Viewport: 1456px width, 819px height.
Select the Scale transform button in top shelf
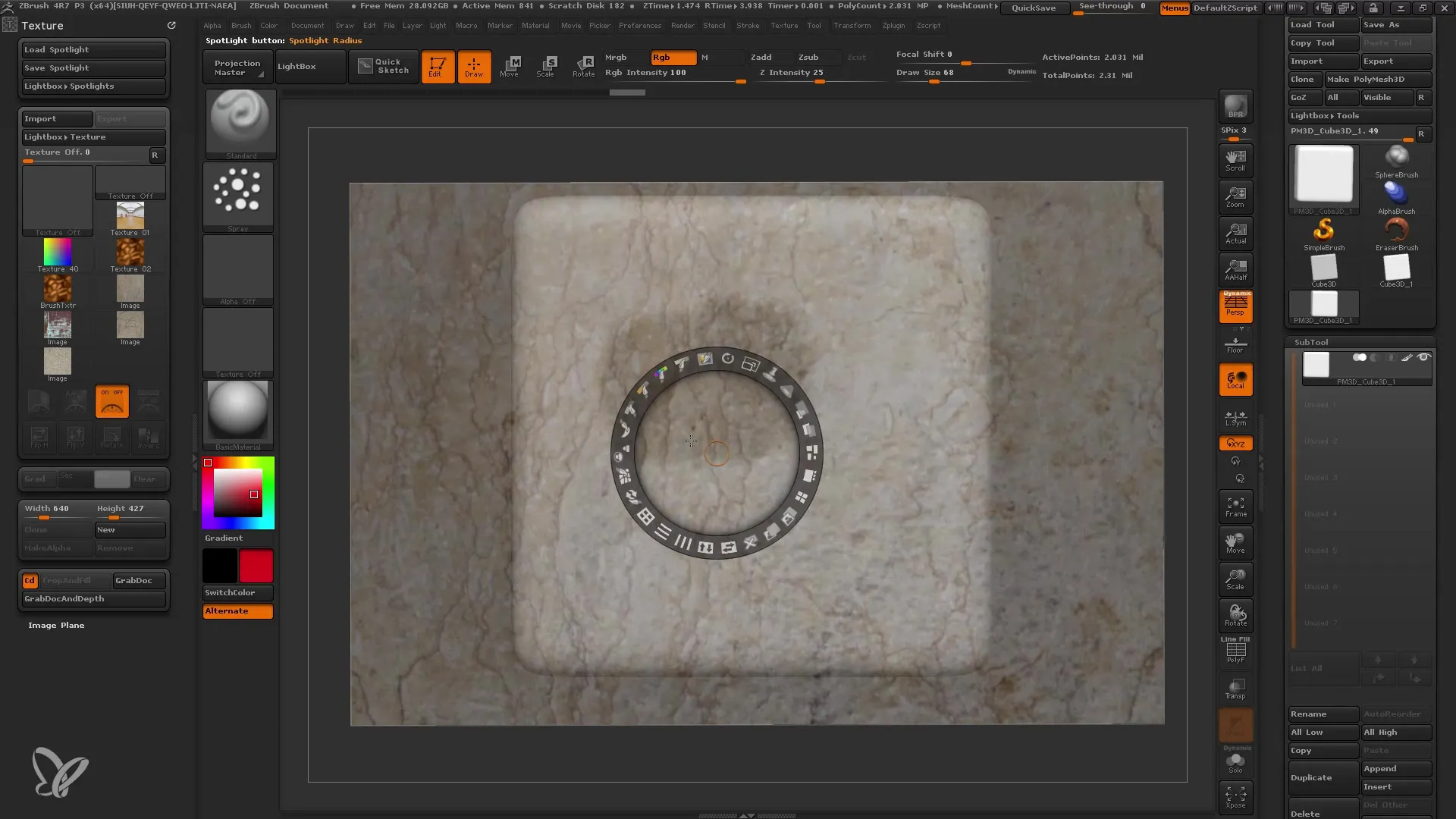coord(546,67)
